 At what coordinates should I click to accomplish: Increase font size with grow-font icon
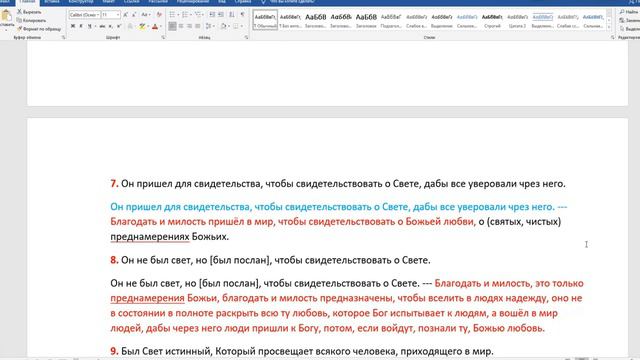125,15
